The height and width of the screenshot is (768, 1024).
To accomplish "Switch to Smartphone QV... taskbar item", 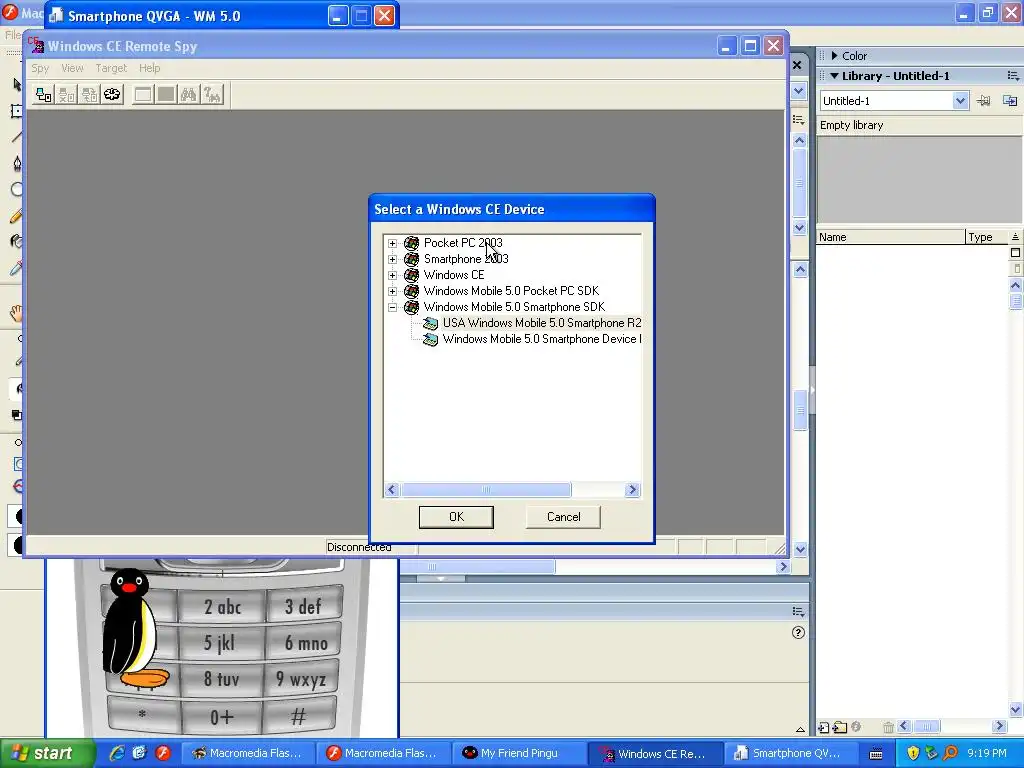I will pyautogui.click(x=791, y=753).
